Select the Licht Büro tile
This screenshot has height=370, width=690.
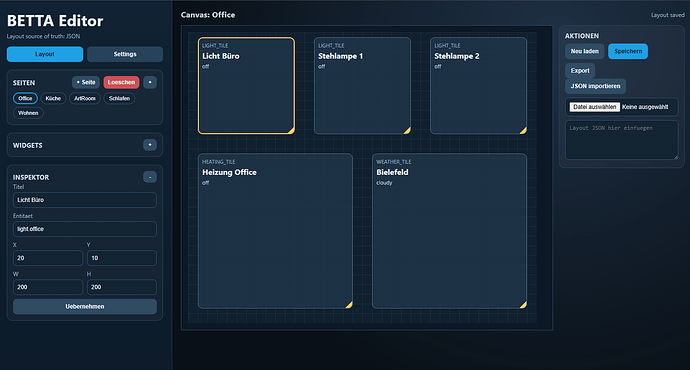pos(246,86)
